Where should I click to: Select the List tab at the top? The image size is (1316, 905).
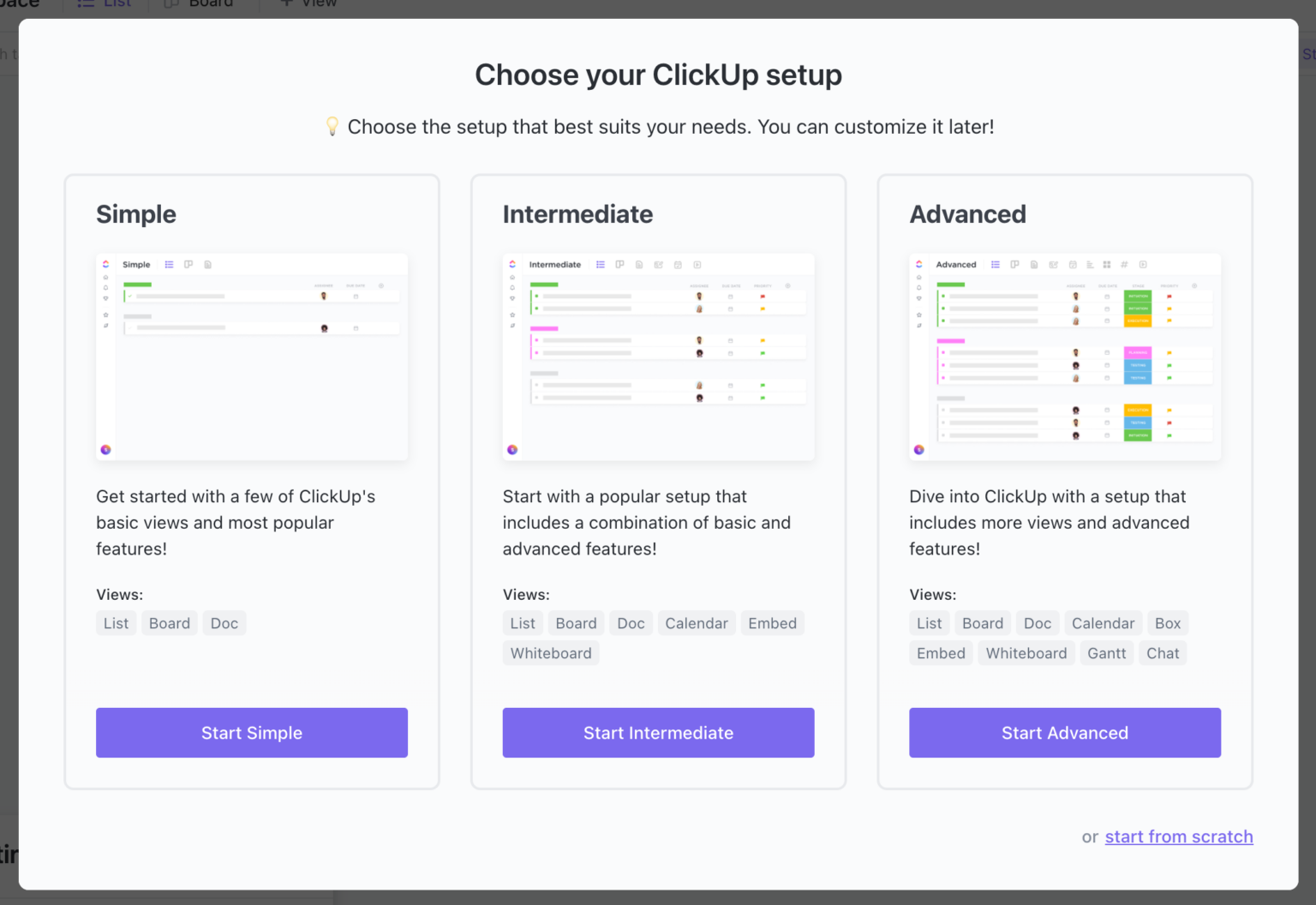coord(105,4)
